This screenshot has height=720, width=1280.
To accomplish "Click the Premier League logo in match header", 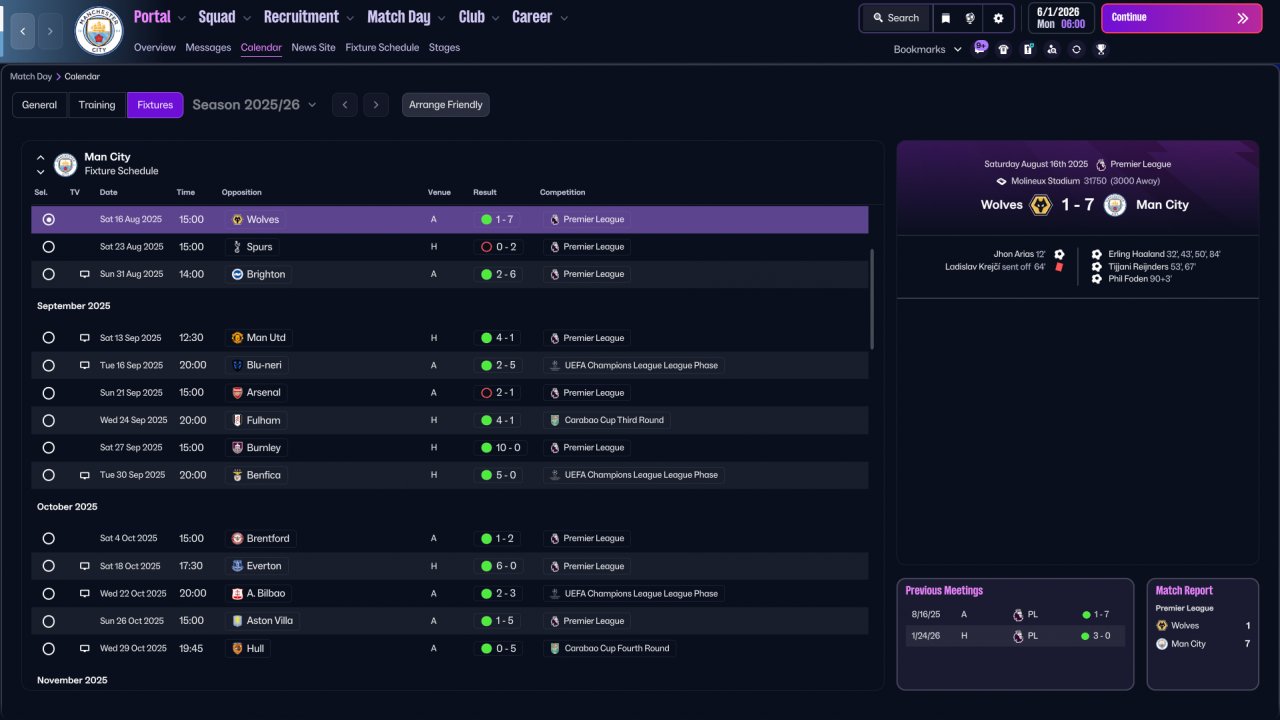I will coord(1101,164).
